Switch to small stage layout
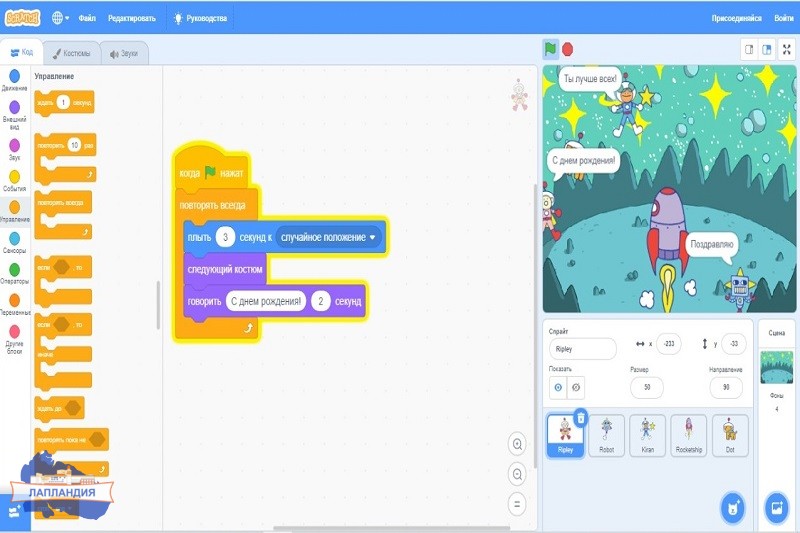Image resolution: width=800 pixels, height=533 pixels. (x=749, y=49)
